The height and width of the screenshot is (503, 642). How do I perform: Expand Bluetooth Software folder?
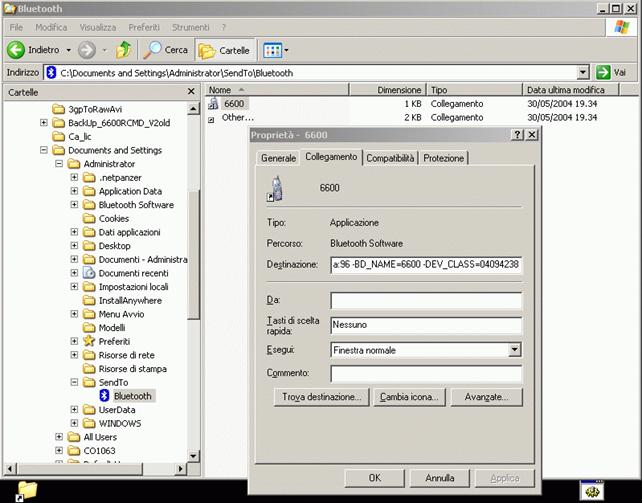tap(74, 205)
